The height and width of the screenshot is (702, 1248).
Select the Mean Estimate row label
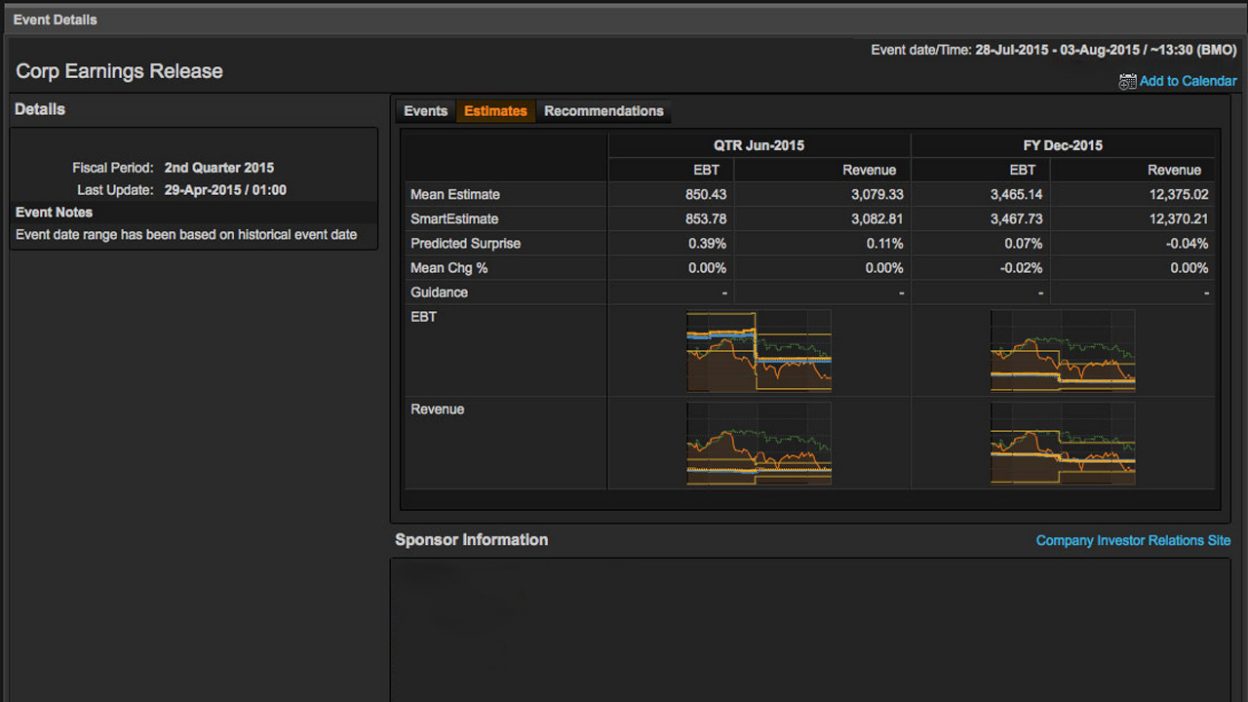point(455,194)
